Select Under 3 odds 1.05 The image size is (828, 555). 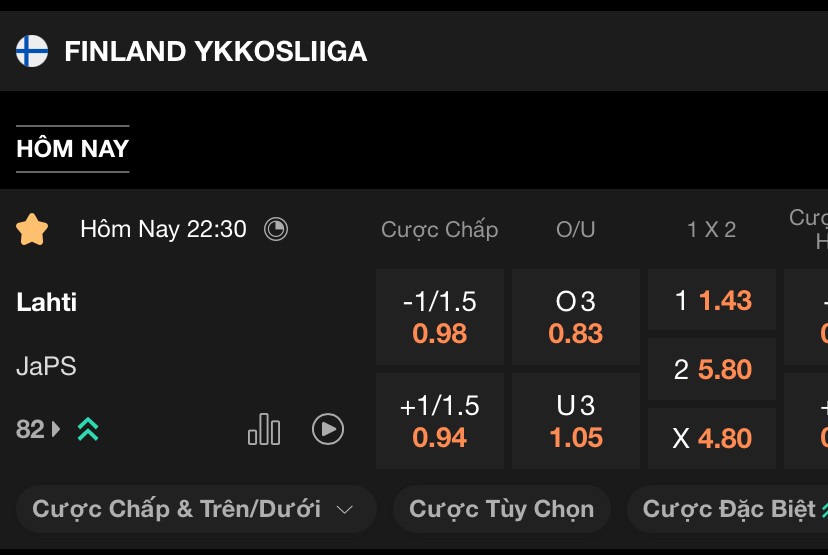click(576, 421)
